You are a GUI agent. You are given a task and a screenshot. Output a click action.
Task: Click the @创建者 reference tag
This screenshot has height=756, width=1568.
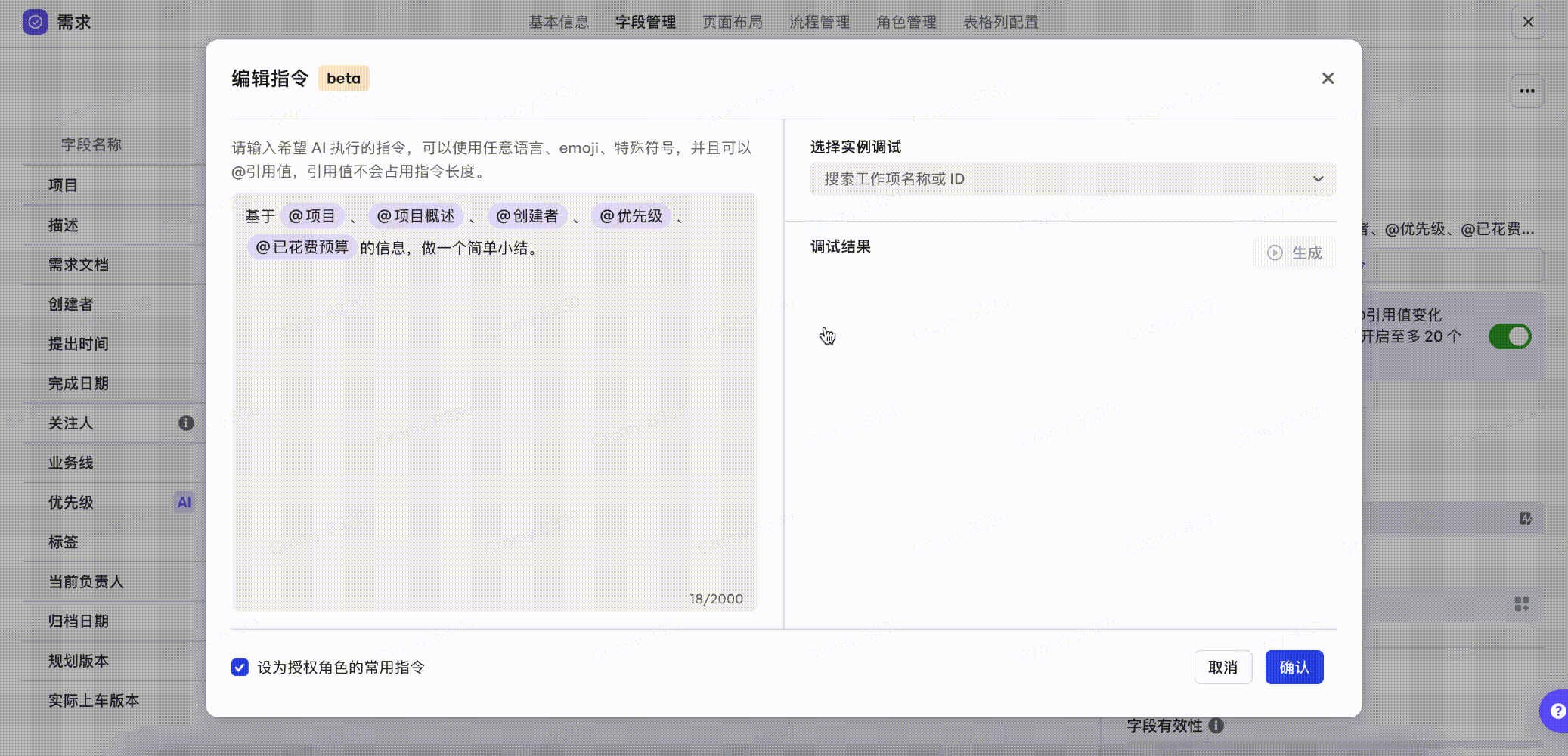527,216
